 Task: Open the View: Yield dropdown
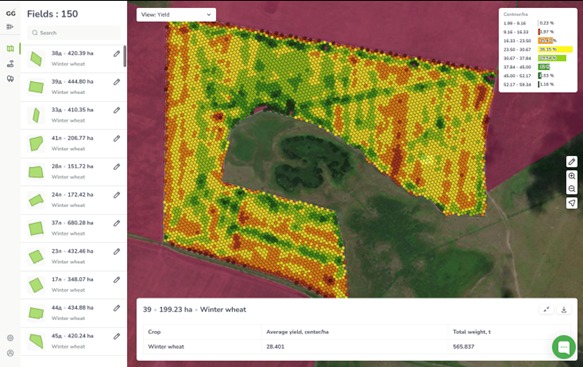pyautogui.click(x=176, y=15)
